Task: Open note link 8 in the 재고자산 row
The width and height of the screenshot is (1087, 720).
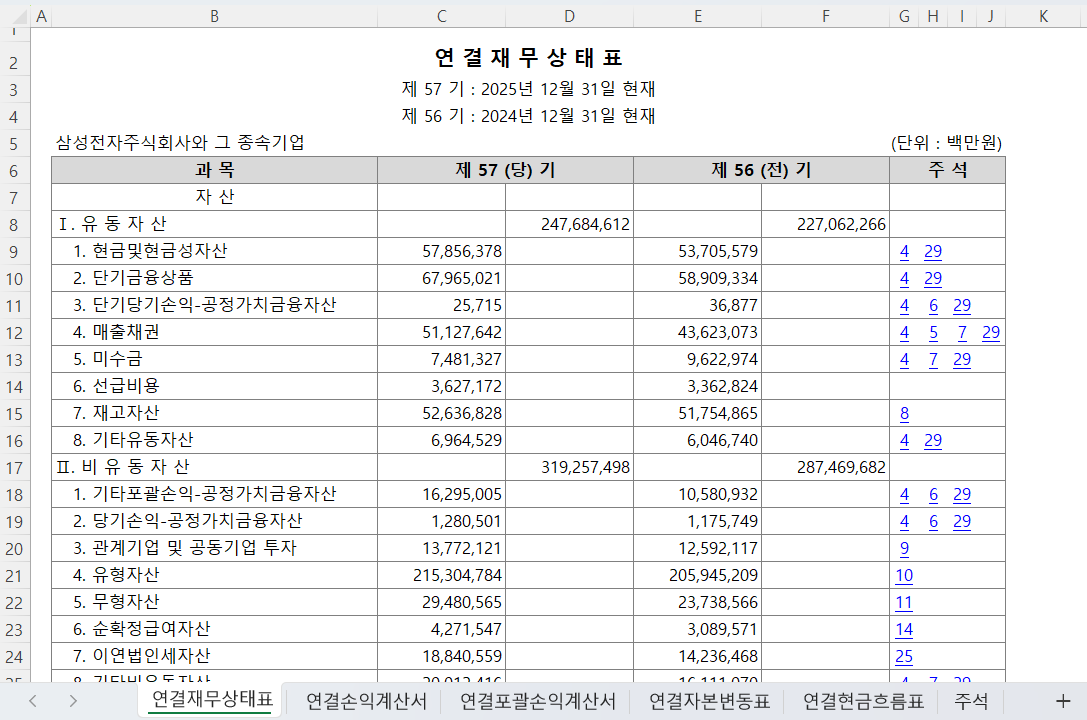Action: point(904,414)
